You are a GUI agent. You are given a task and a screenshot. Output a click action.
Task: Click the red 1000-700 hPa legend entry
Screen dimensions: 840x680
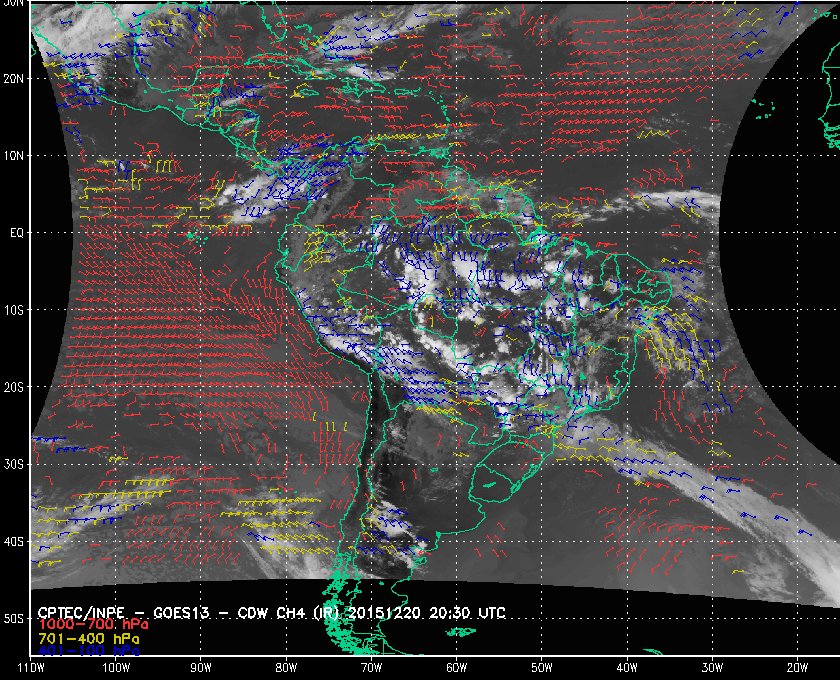93,625
